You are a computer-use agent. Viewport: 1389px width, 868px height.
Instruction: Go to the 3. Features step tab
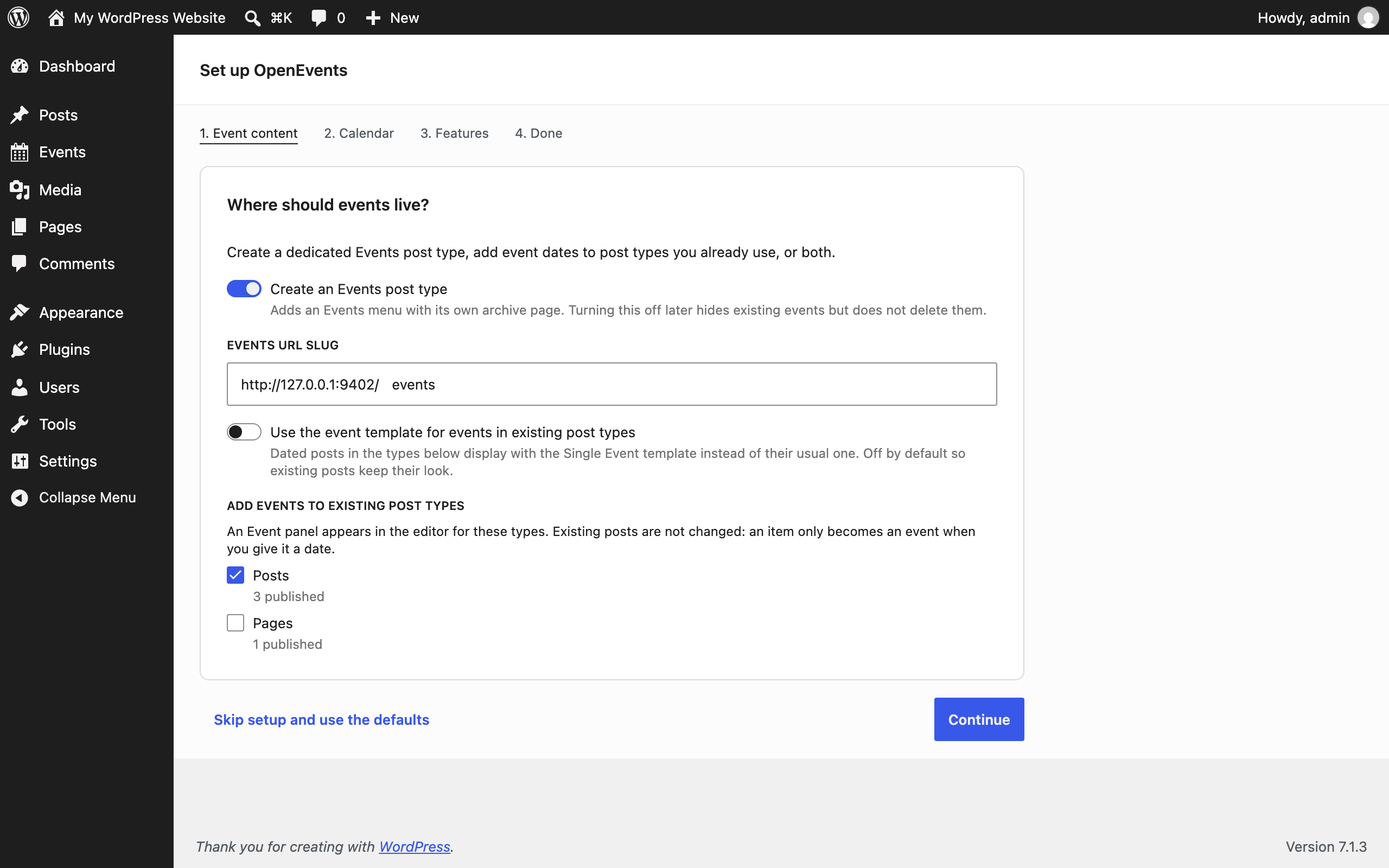[455, 133]
